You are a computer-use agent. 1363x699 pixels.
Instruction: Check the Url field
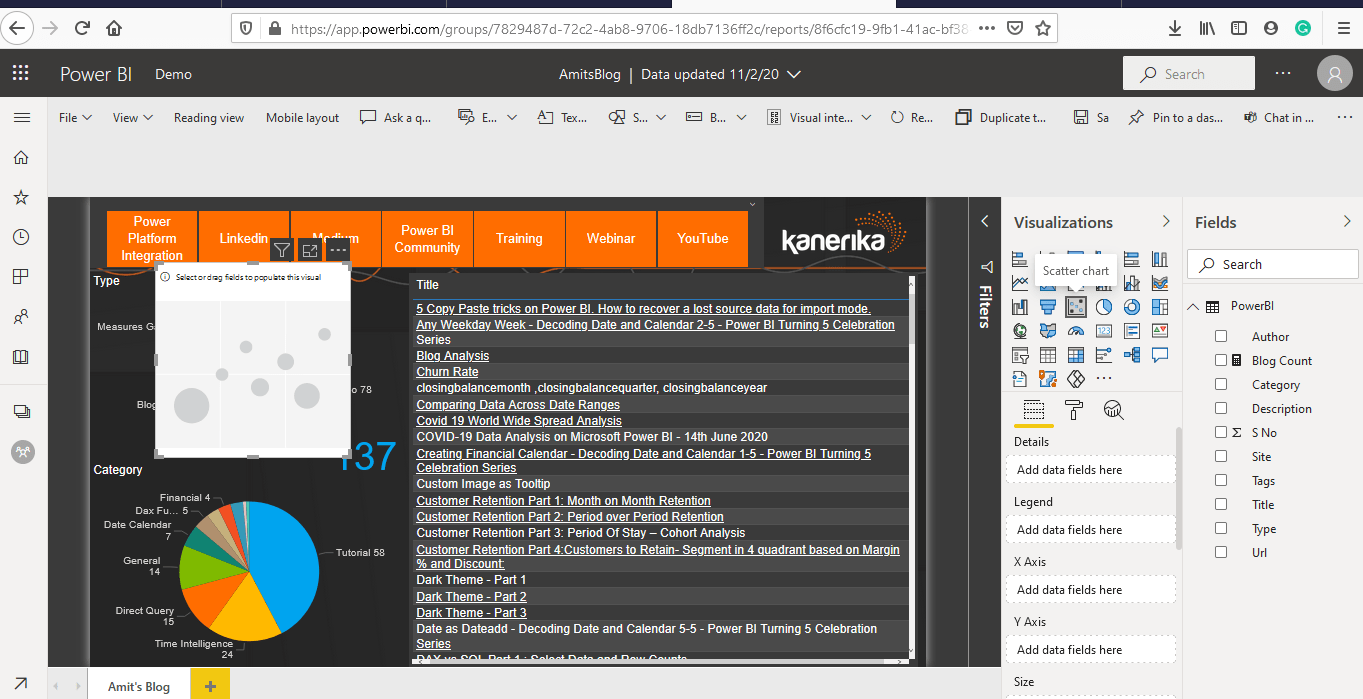pos(1221,553)
